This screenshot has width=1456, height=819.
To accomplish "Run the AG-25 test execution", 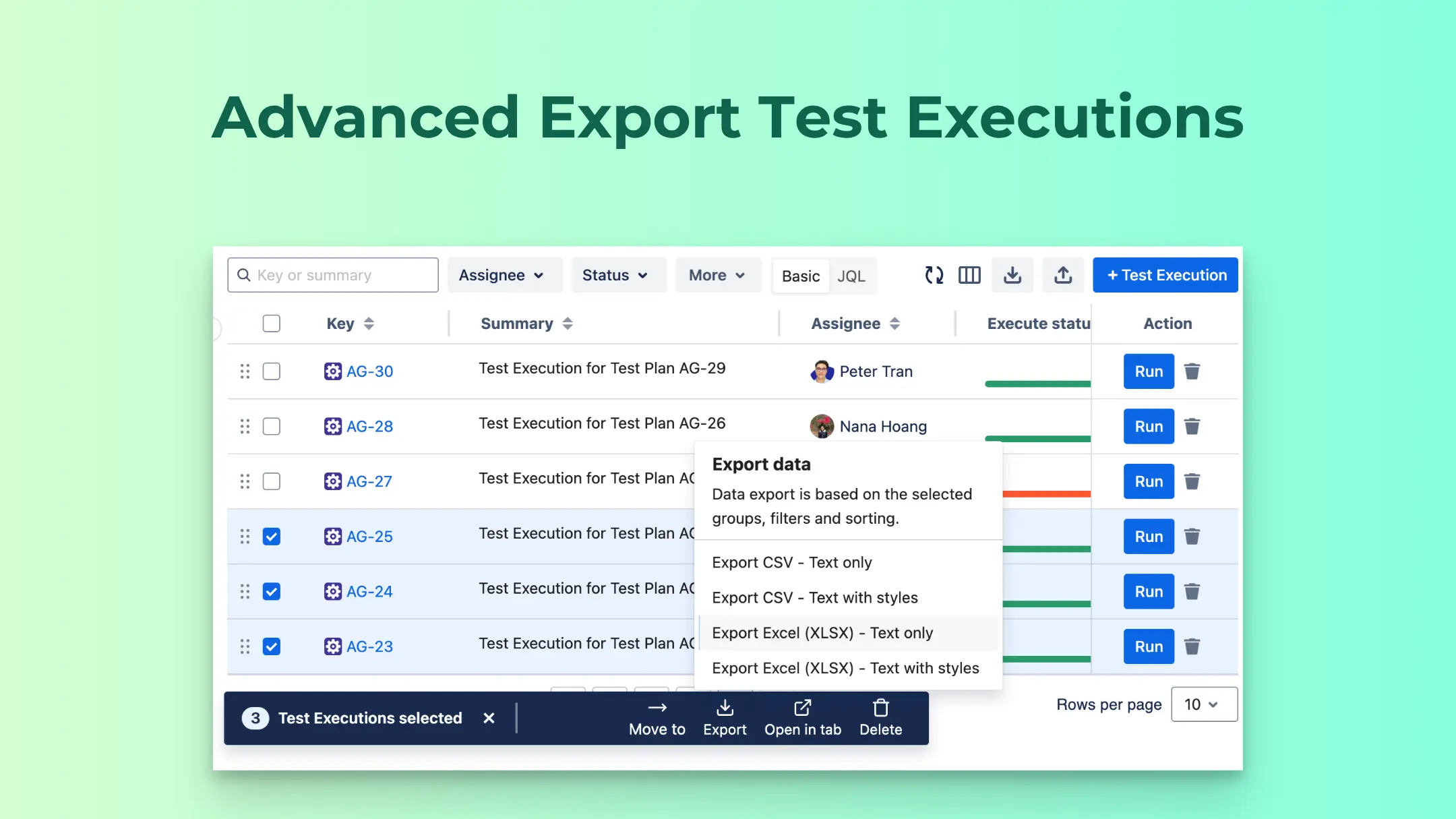I will tap(1149, 537).
